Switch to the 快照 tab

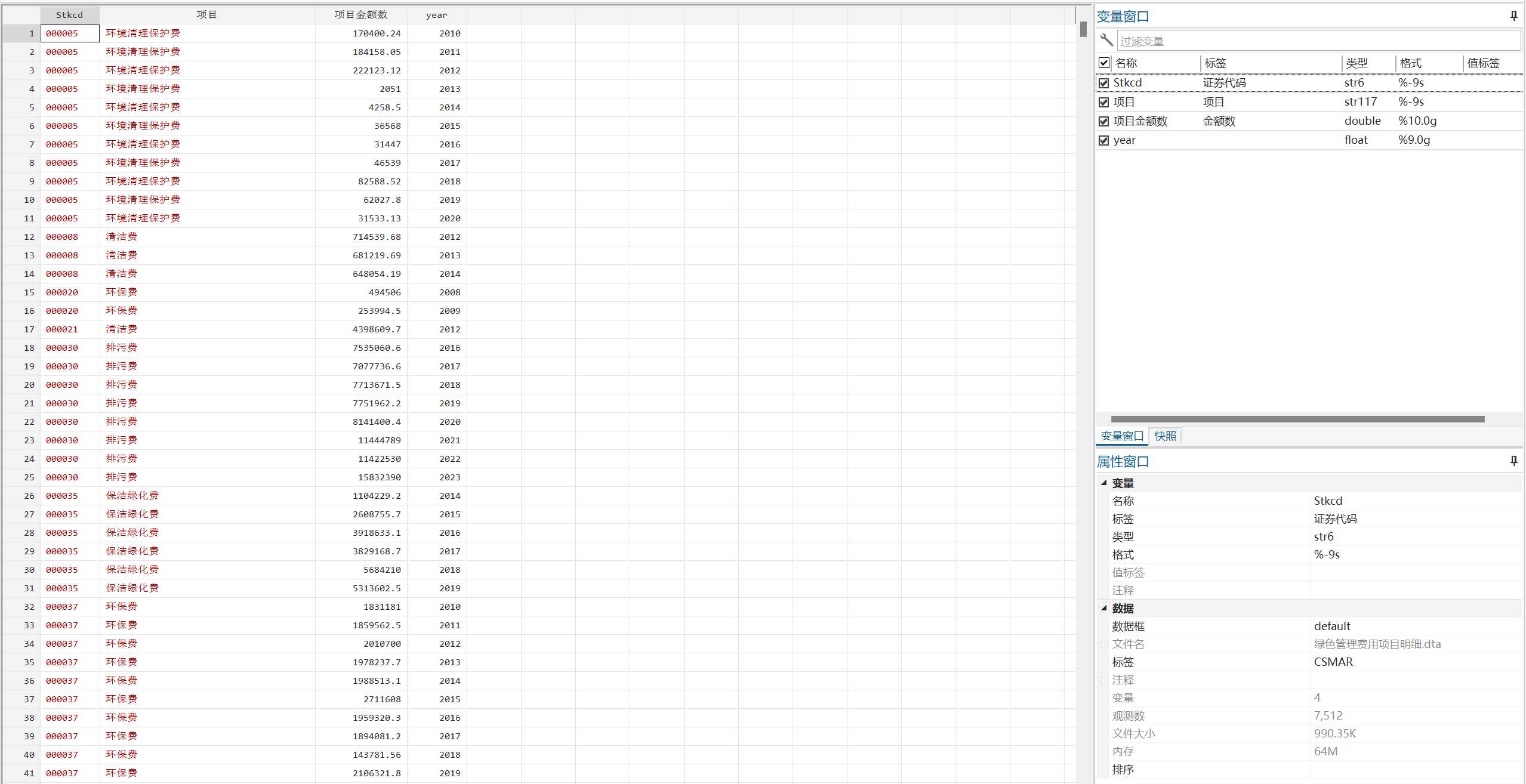[x=1165, y=436]
